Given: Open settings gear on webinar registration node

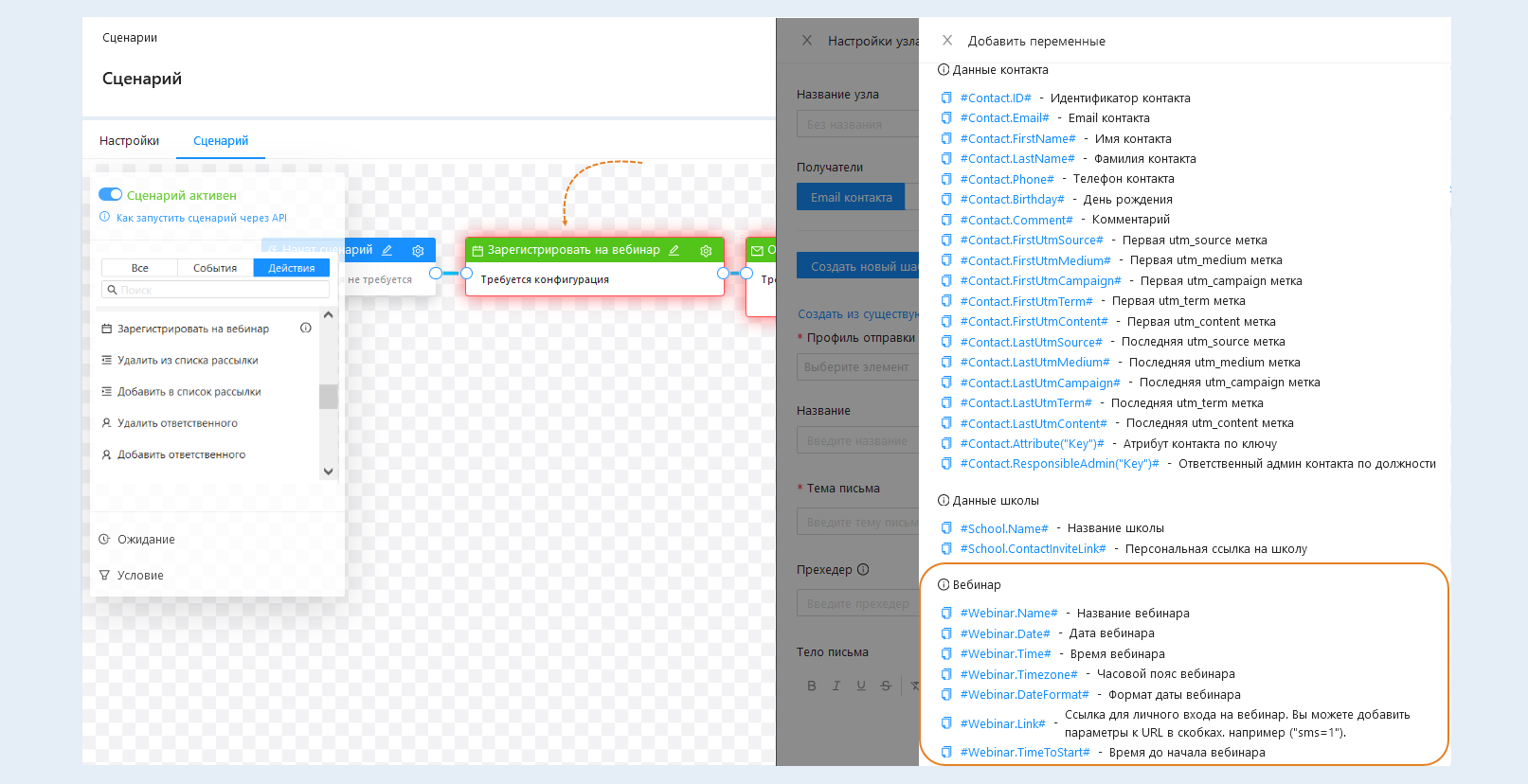Looking at the screenshot, I should tap(706, 251).
